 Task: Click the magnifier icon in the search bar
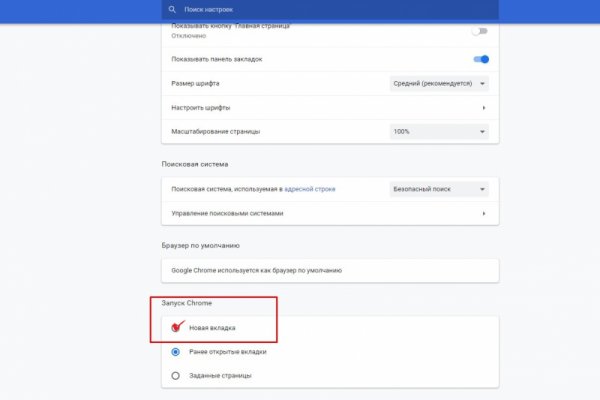(x=172, y=9)
